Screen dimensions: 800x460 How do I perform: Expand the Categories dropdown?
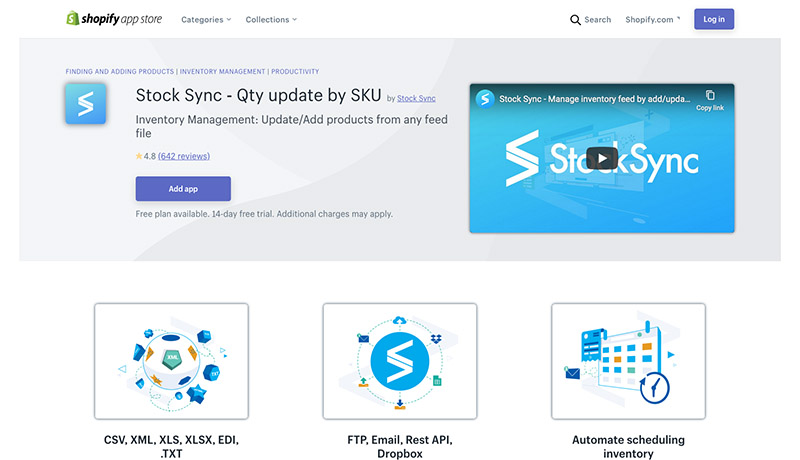(206, 19)
